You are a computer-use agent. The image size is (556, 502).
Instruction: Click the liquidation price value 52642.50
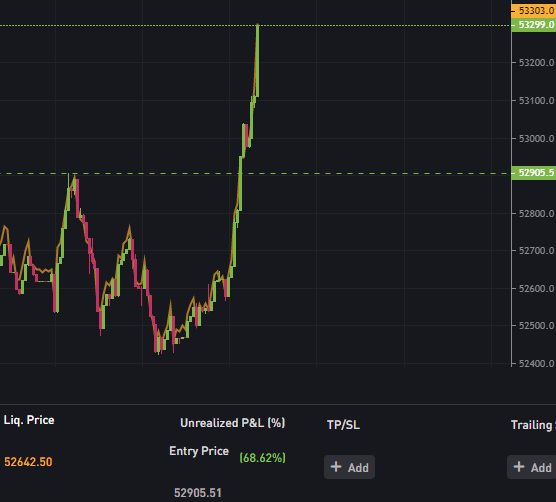28,462
